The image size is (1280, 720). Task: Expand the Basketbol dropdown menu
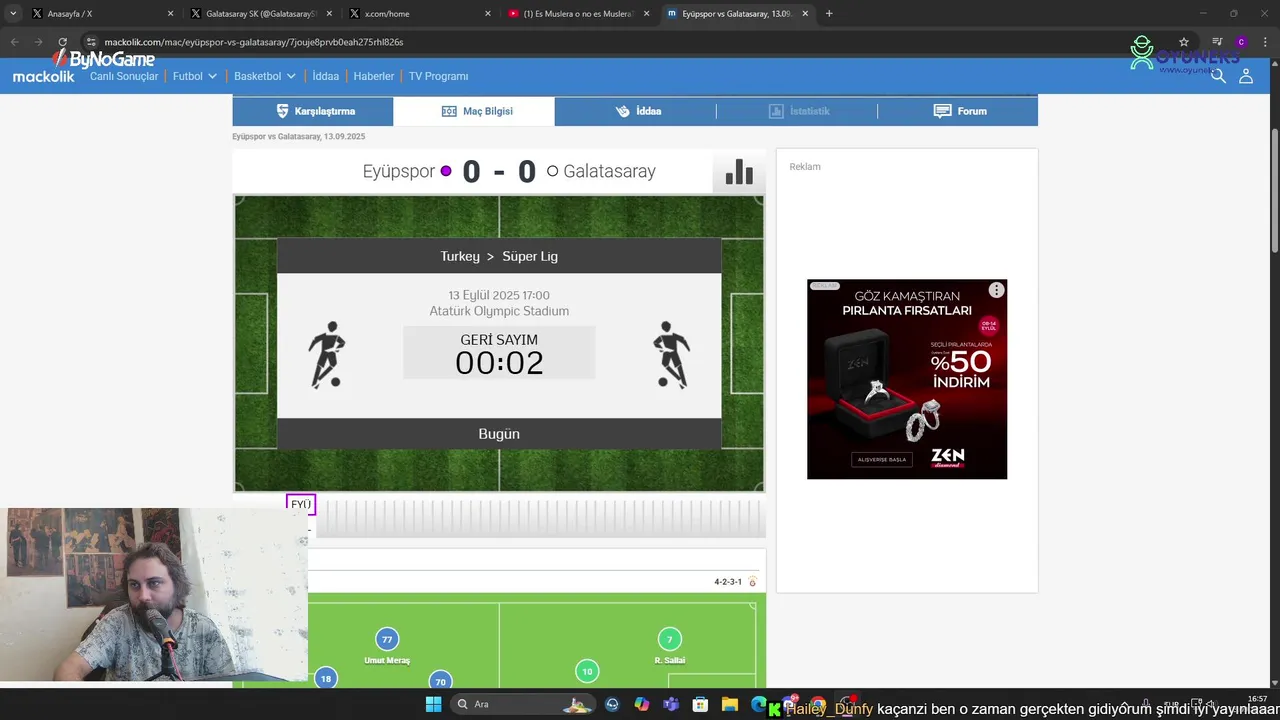(265, 76)
